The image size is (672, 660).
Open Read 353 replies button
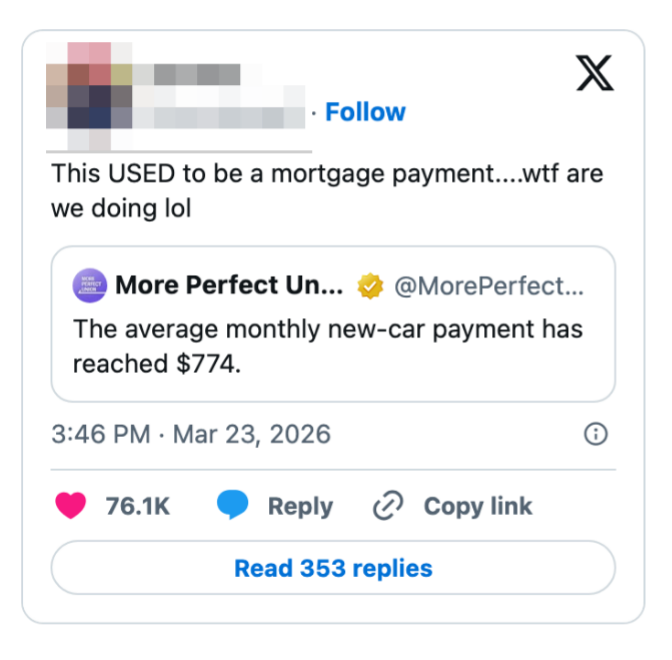pyautogui.click(x=333, y=568)
